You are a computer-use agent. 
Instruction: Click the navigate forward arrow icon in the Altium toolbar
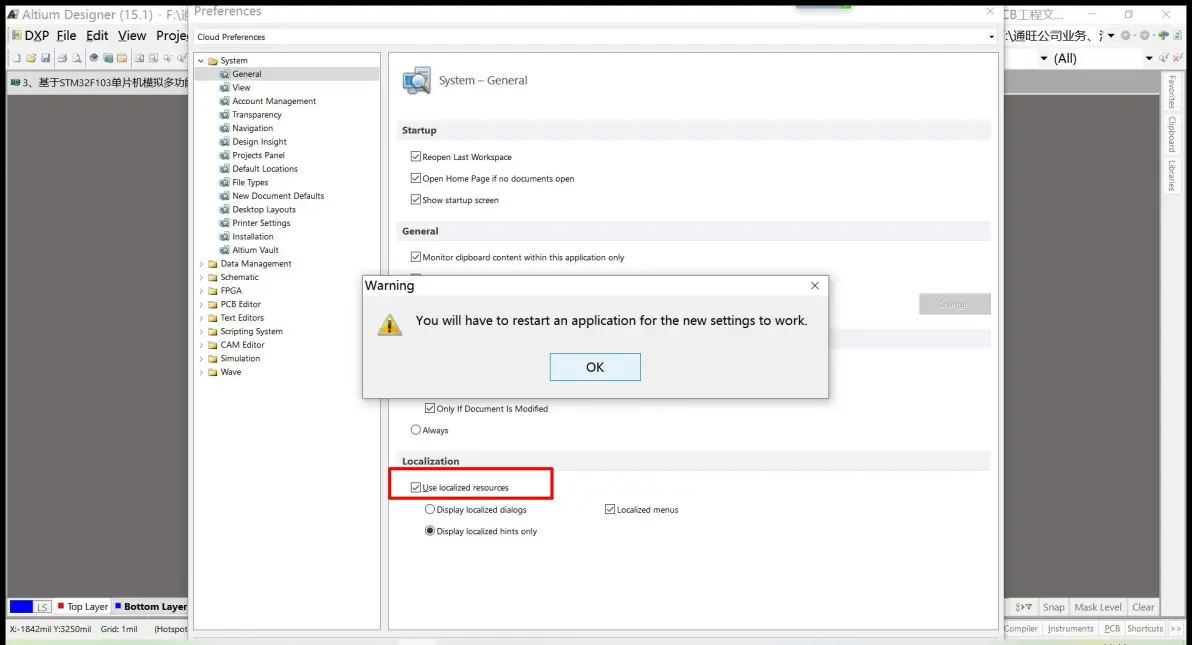coord(1145,35)
